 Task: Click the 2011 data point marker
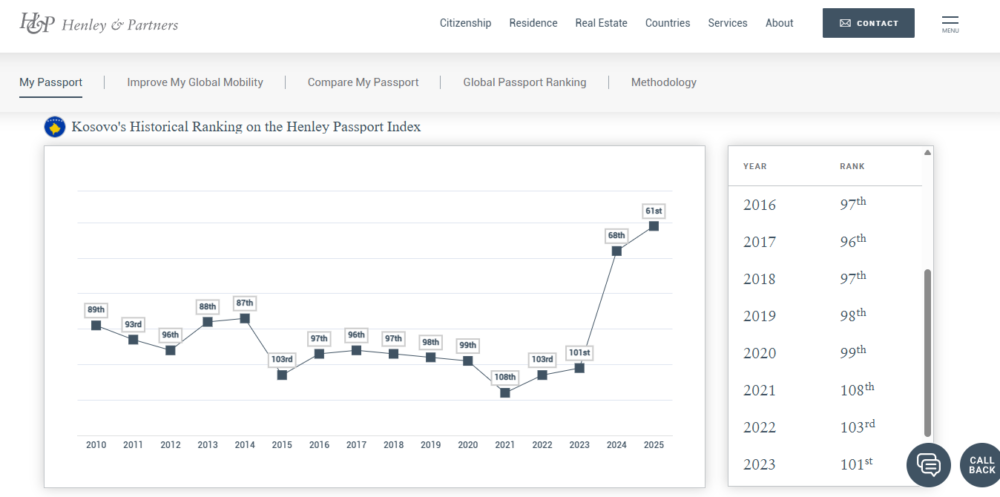click(133, 339)
